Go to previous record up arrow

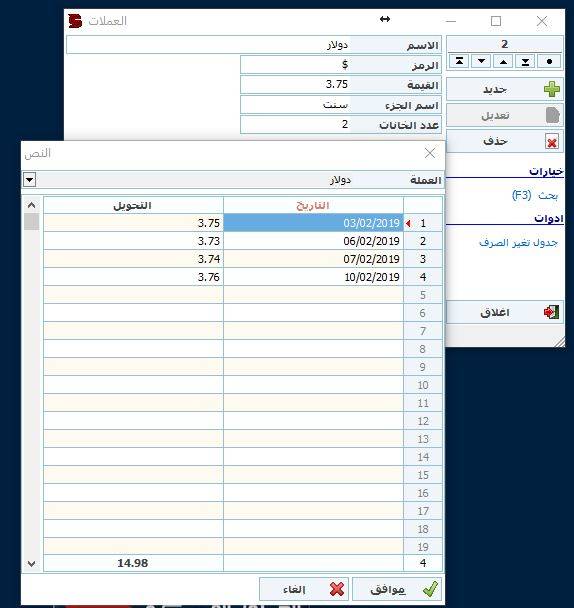503,61
